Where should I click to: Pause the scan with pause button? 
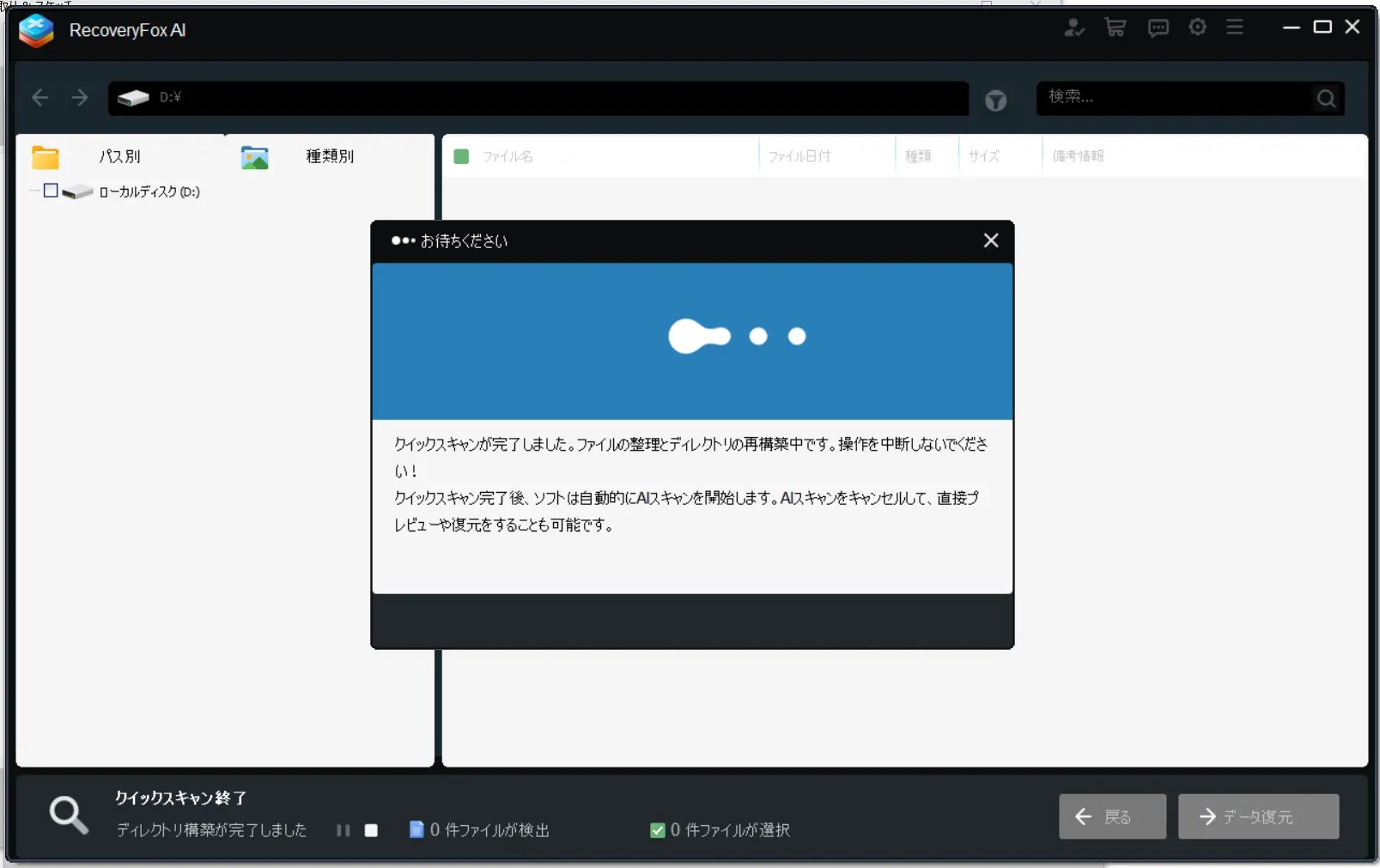343,830
